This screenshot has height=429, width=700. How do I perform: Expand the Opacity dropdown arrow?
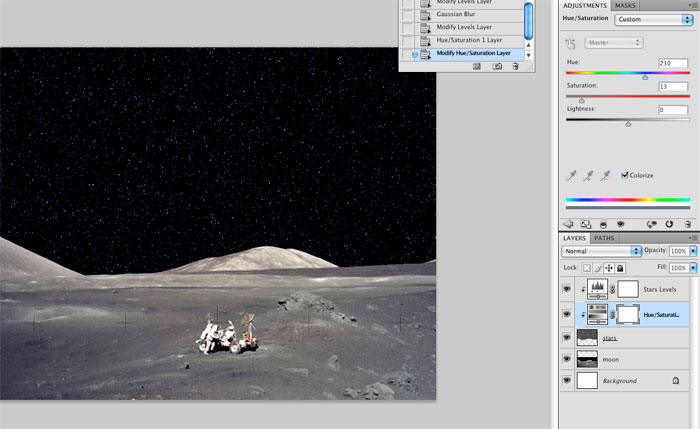point(693,249)
